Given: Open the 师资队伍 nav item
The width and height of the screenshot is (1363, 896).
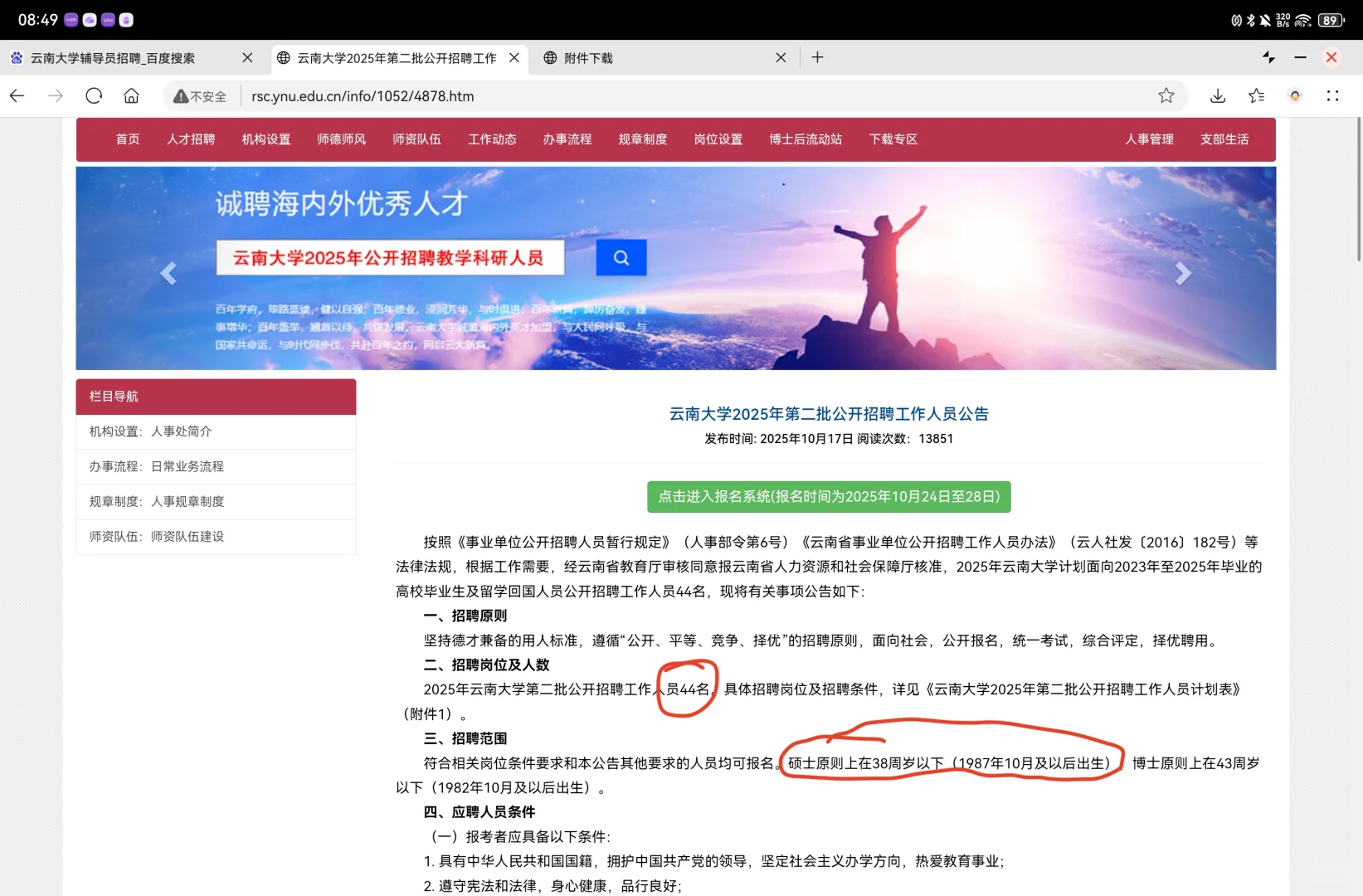Looking at the screenshot, I should click(417, 139).
